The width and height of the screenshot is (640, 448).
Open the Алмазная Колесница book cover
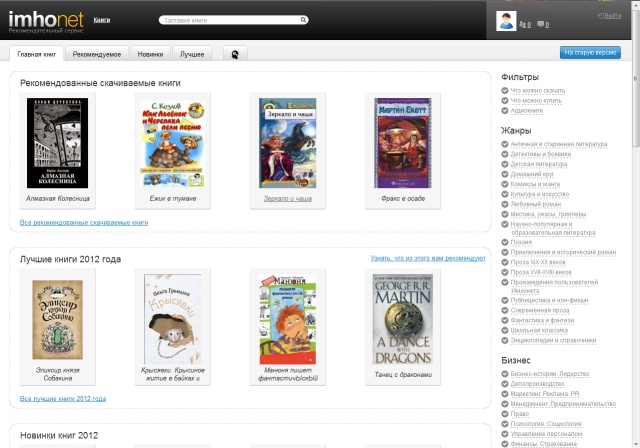58,143
